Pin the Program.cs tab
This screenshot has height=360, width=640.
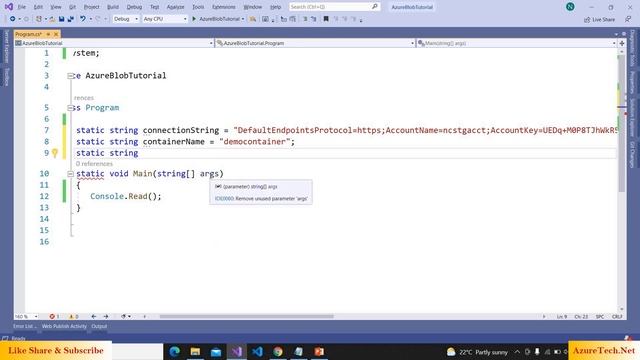tap(48, 34)
